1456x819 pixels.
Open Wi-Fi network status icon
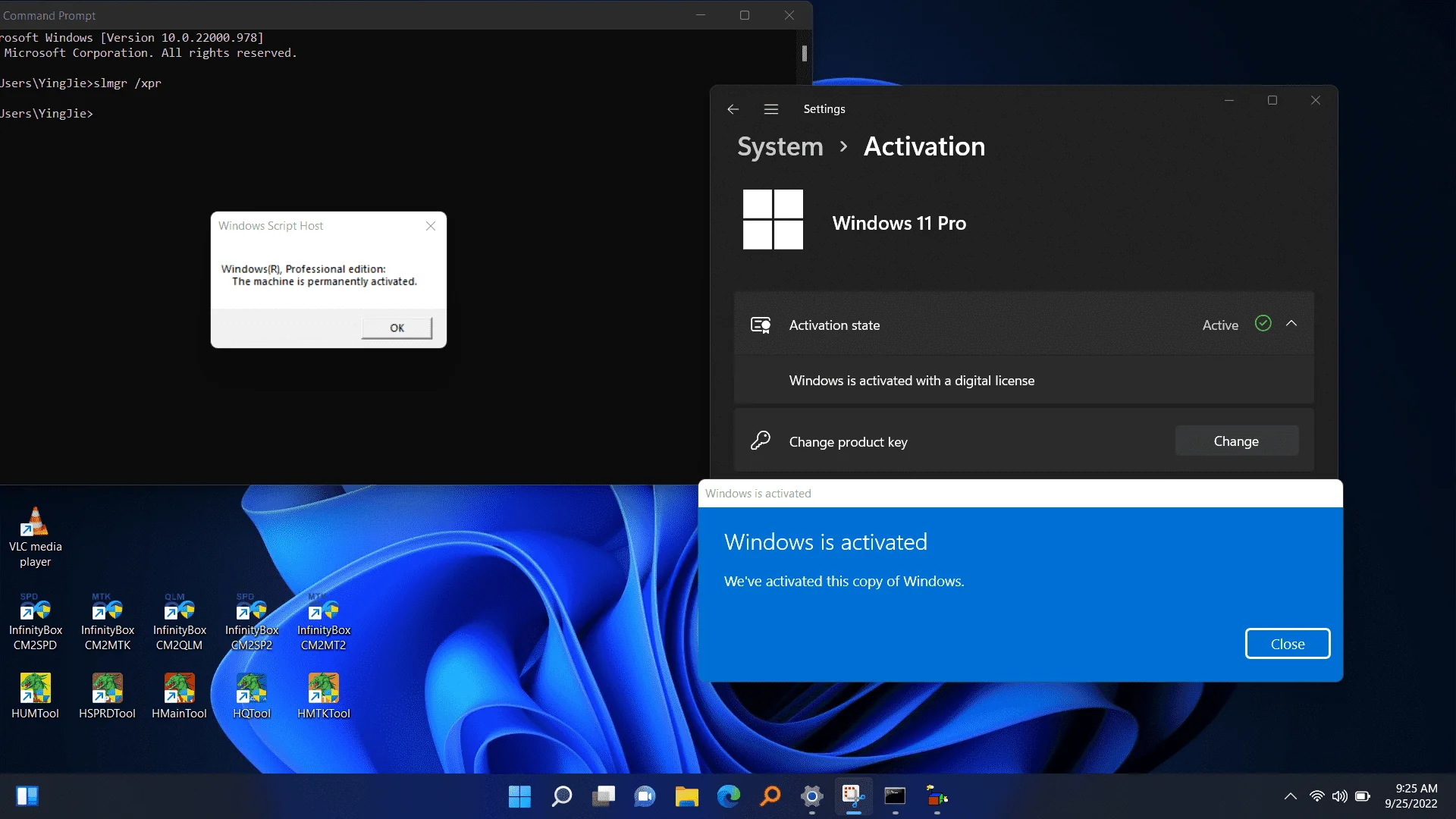pos(1317,796)
